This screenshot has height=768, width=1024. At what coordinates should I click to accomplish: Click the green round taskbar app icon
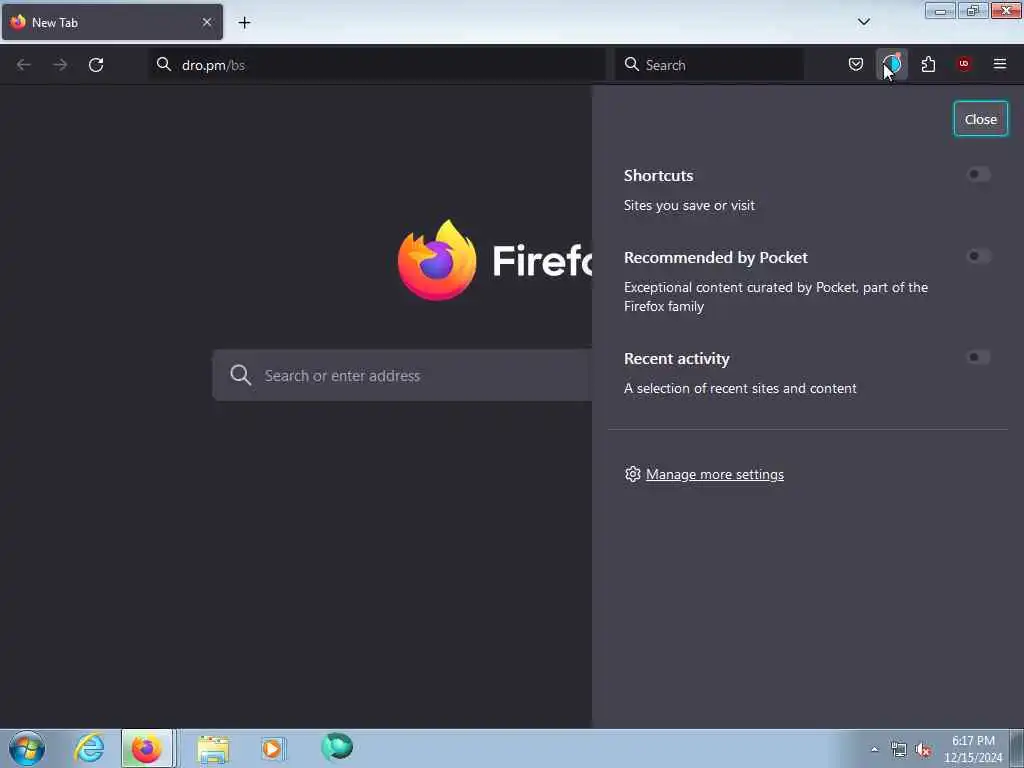(337, 747)
